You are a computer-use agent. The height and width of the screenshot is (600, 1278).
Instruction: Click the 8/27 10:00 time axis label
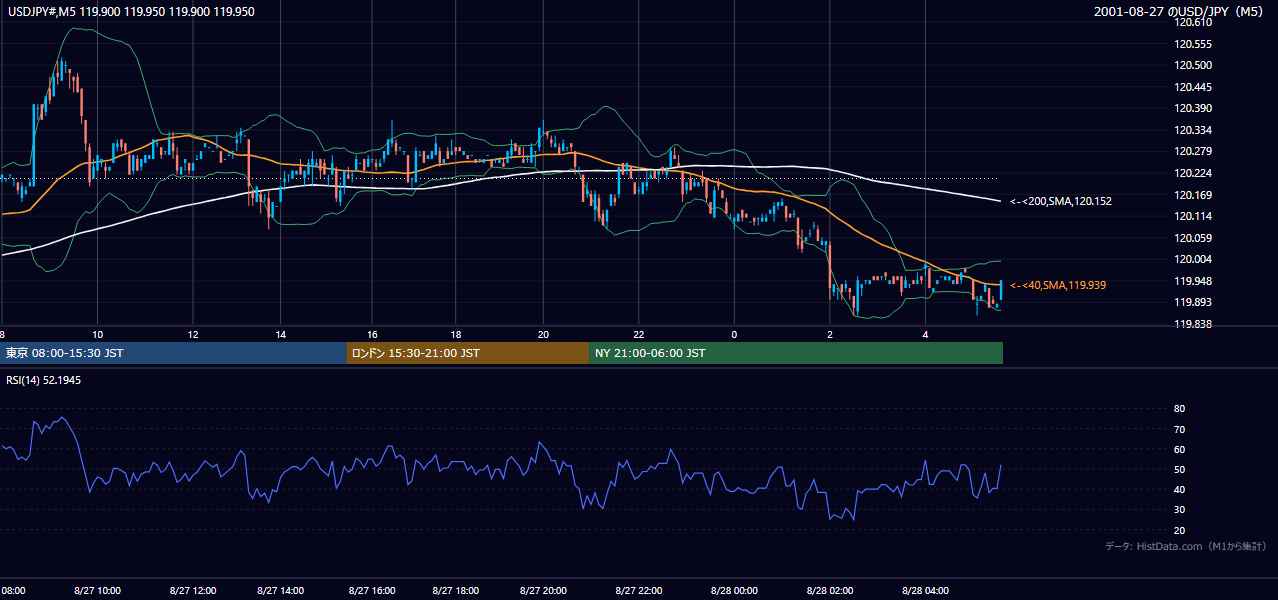coord(97,591)
